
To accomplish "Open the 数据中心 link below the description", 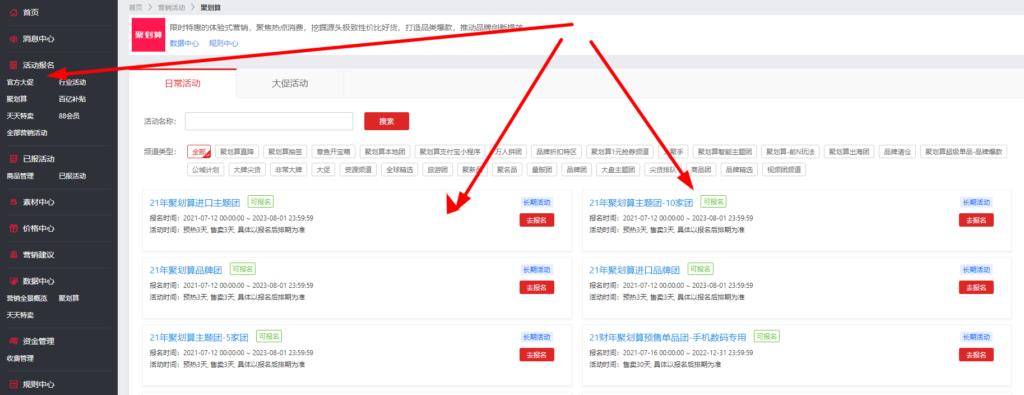I will tap(184, 44).
